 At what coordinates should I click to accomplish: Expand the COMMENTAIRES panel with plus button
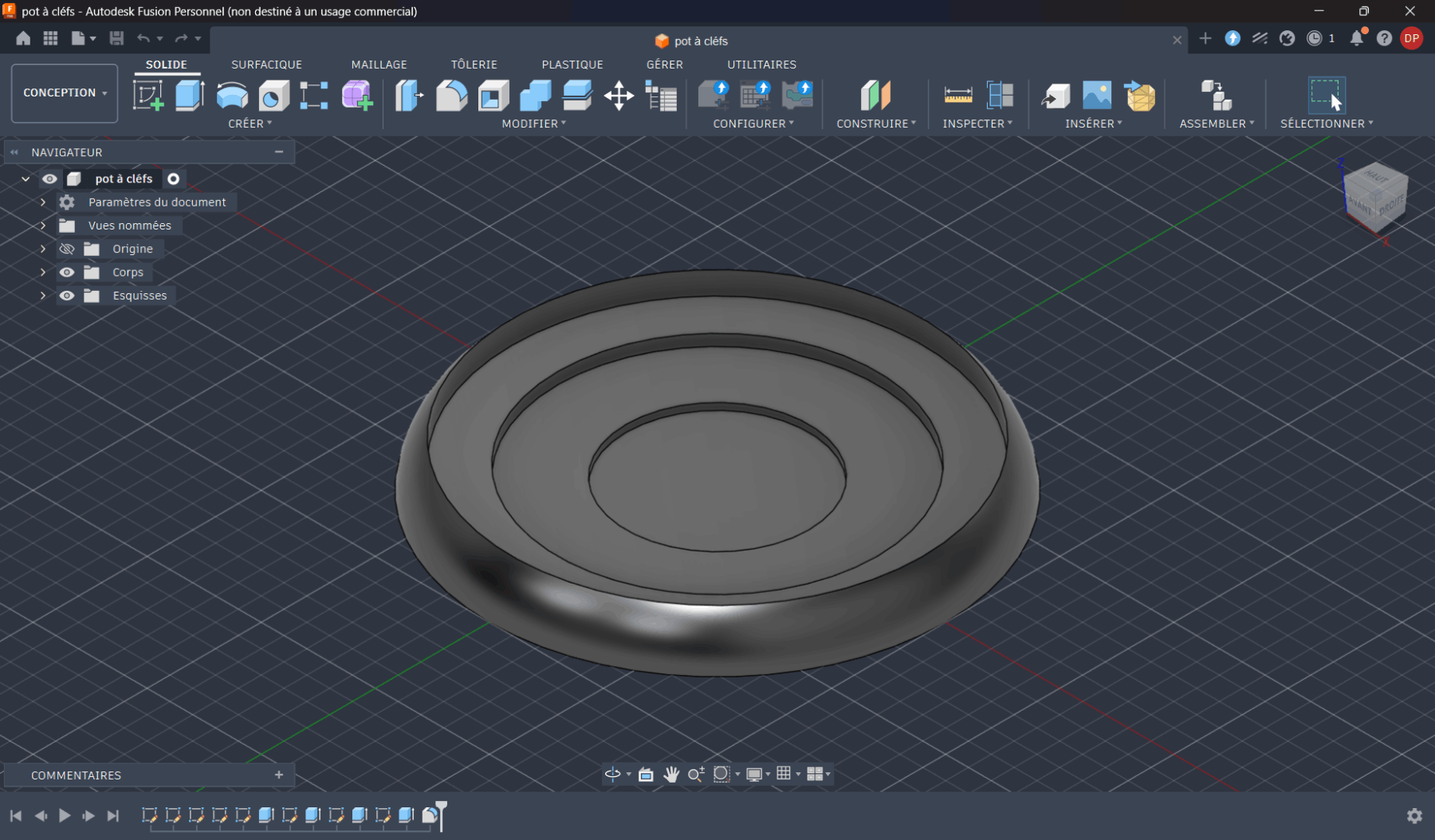pos(279,775)
